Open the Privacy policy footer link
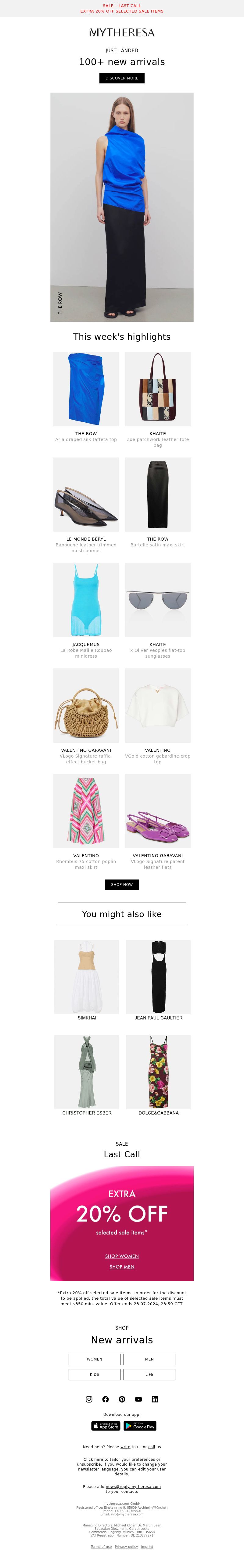This screenshot has width=244, height=1568. tap(126, 1547)
